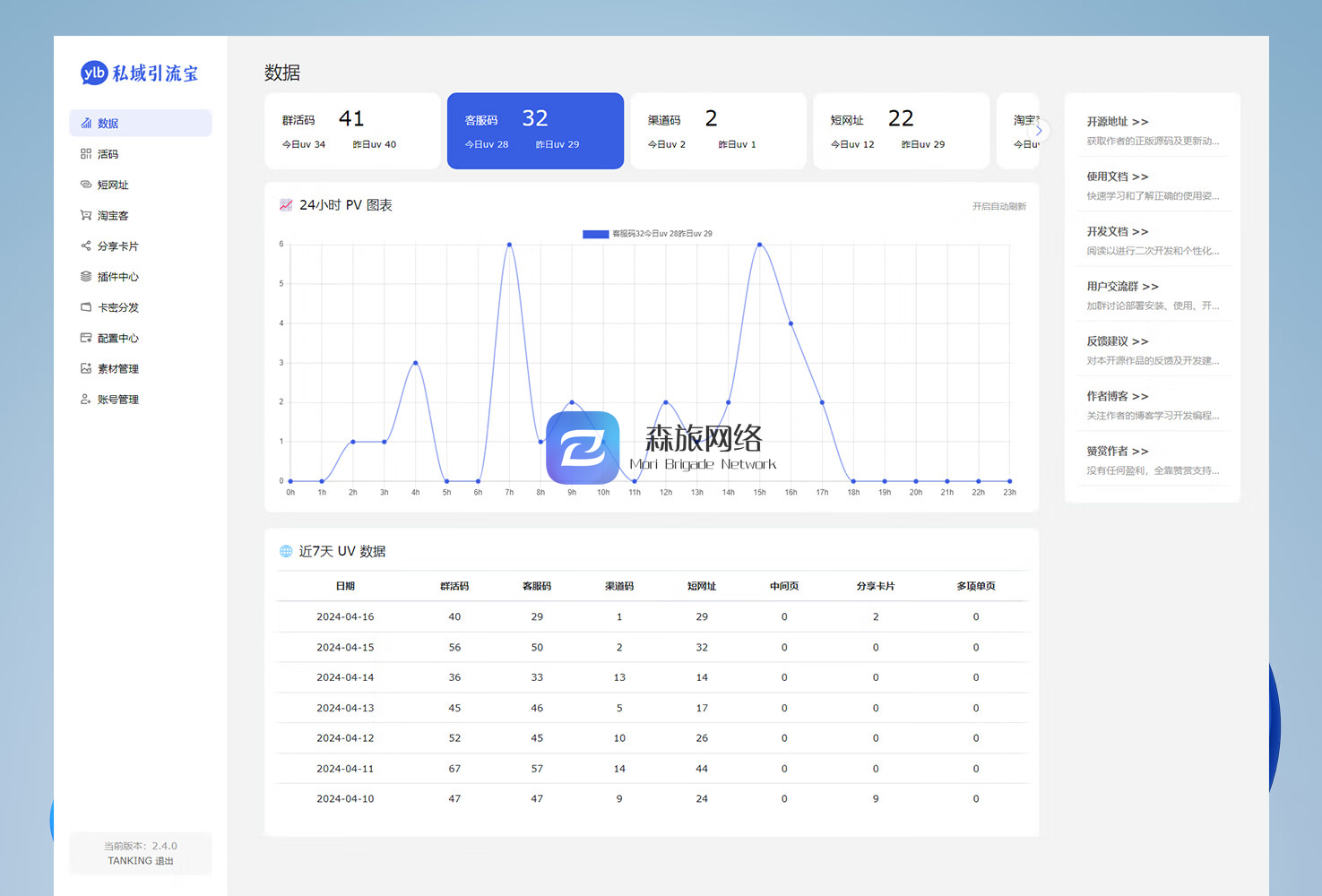Click the 日期 column header
Viewport: 1322px width, 896px height.
pyautogui.click(x=345, y=586)
